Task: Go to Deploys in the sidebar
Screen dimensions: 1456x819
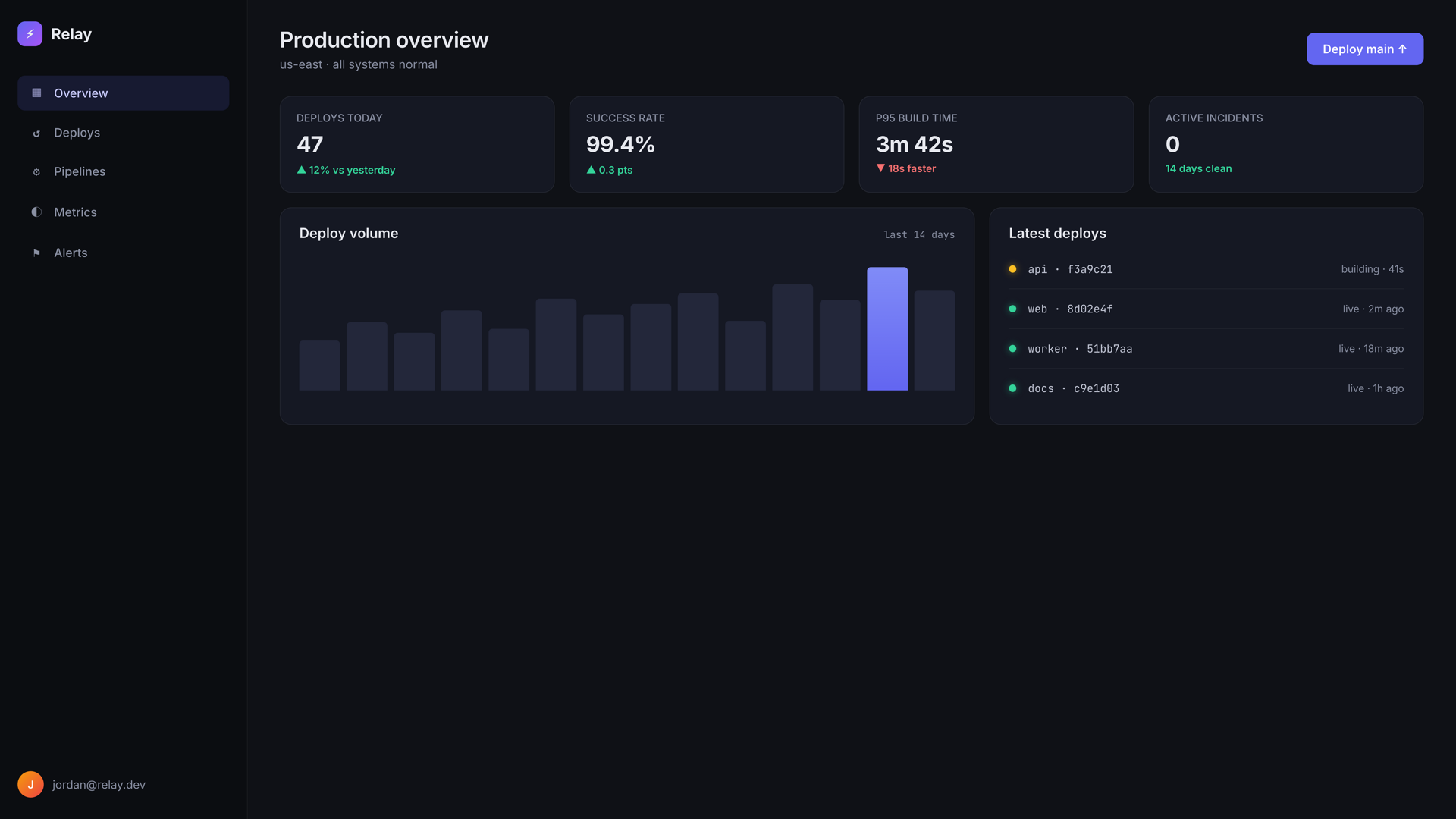Action: (123, 133)
